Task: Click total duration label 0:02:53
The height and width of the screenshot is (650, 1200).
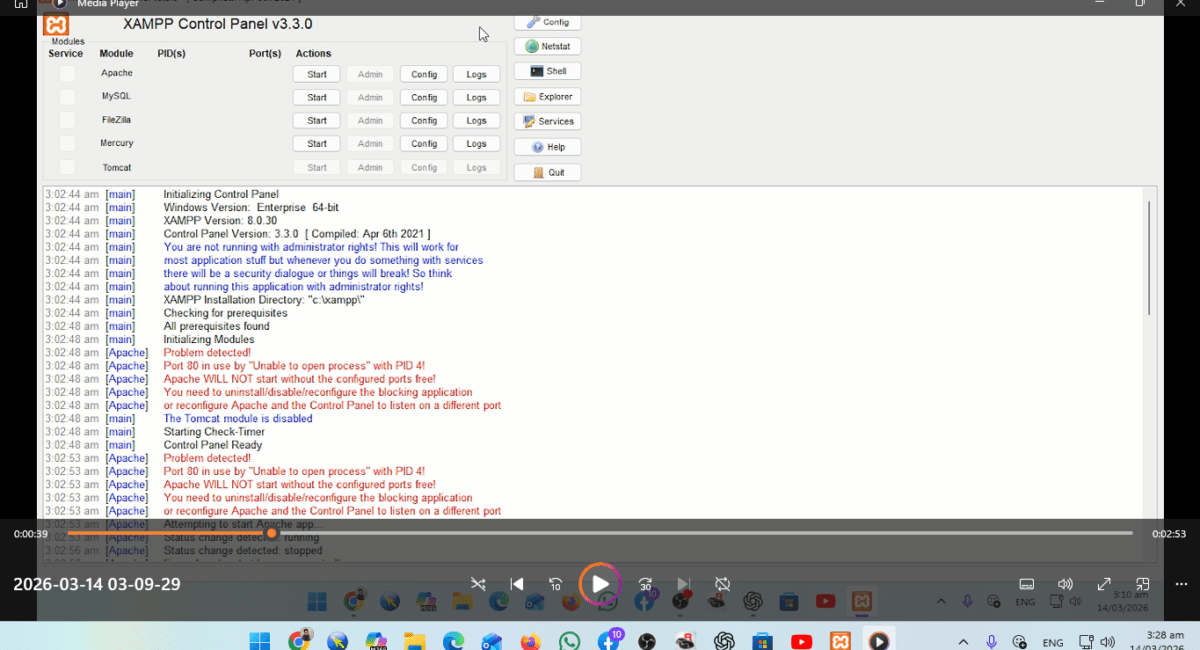Action: click(x=1169, y=534)
